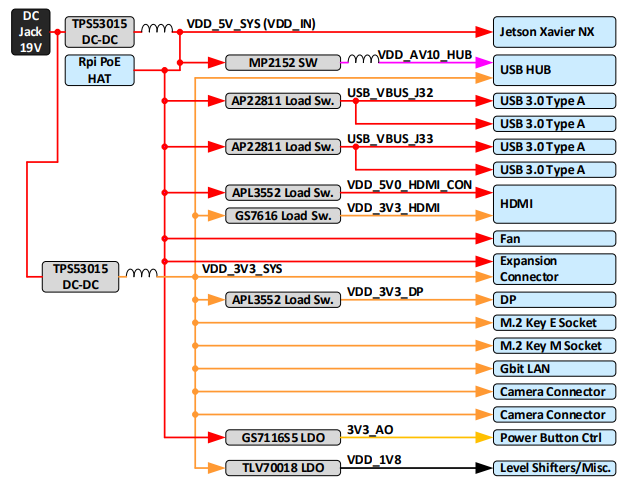
Task: Click the black arrowhead entering Level Shifters/Misc.
Action: pos(484,468)
